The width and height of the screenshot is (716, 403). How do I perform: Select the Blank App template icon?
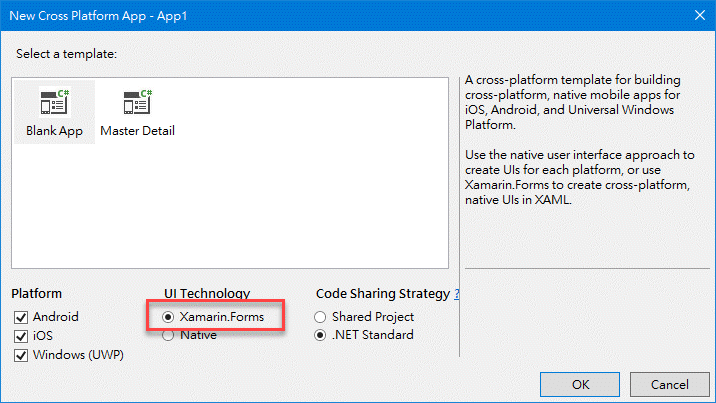(54, 102)
